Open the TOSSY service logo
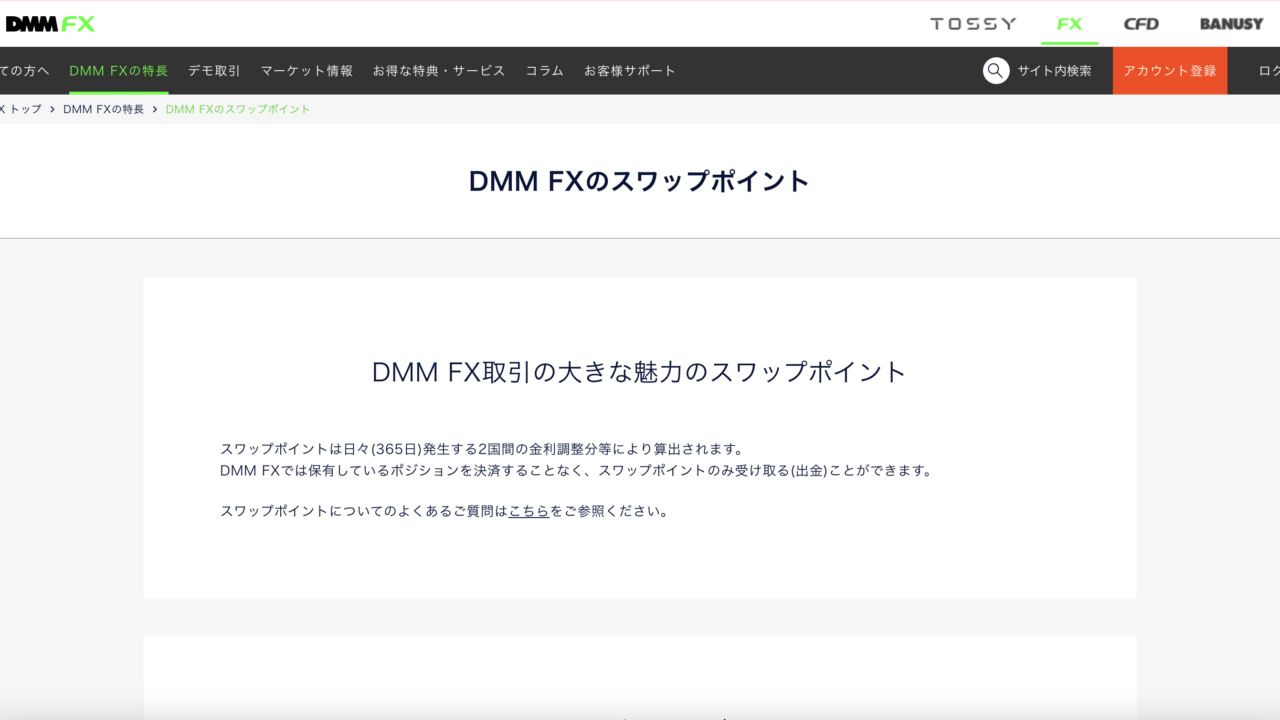The image size is (1280, 720). pos(972,24)
